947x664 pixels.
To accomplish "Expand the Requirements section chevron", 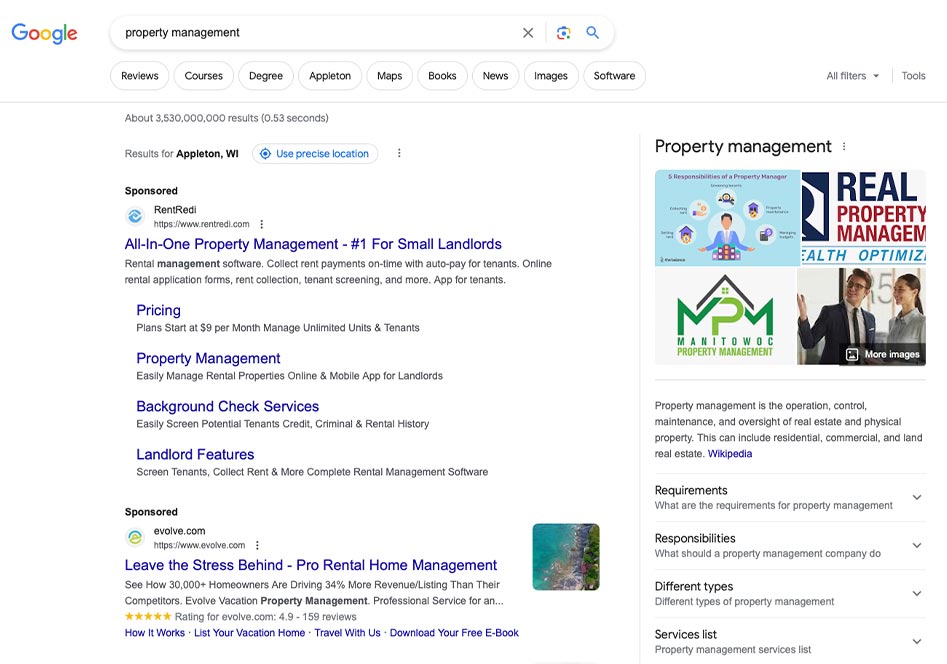I will [917, 497].
